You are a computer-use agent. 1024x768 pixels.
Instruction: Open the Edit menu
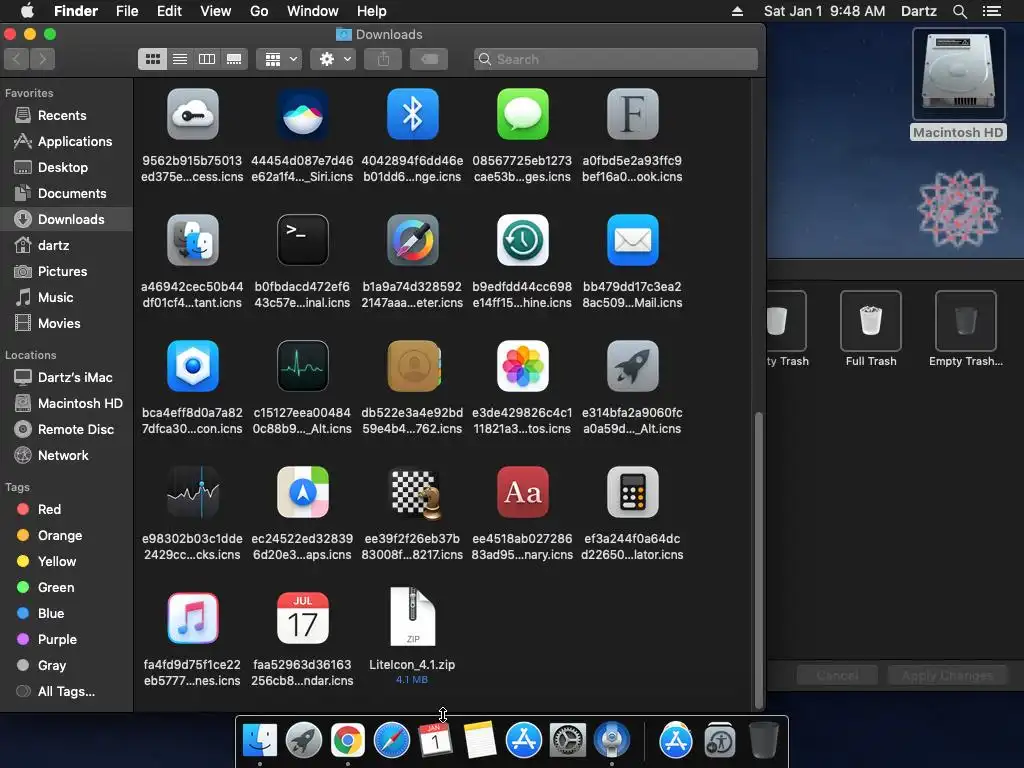(x=169, y=11)
